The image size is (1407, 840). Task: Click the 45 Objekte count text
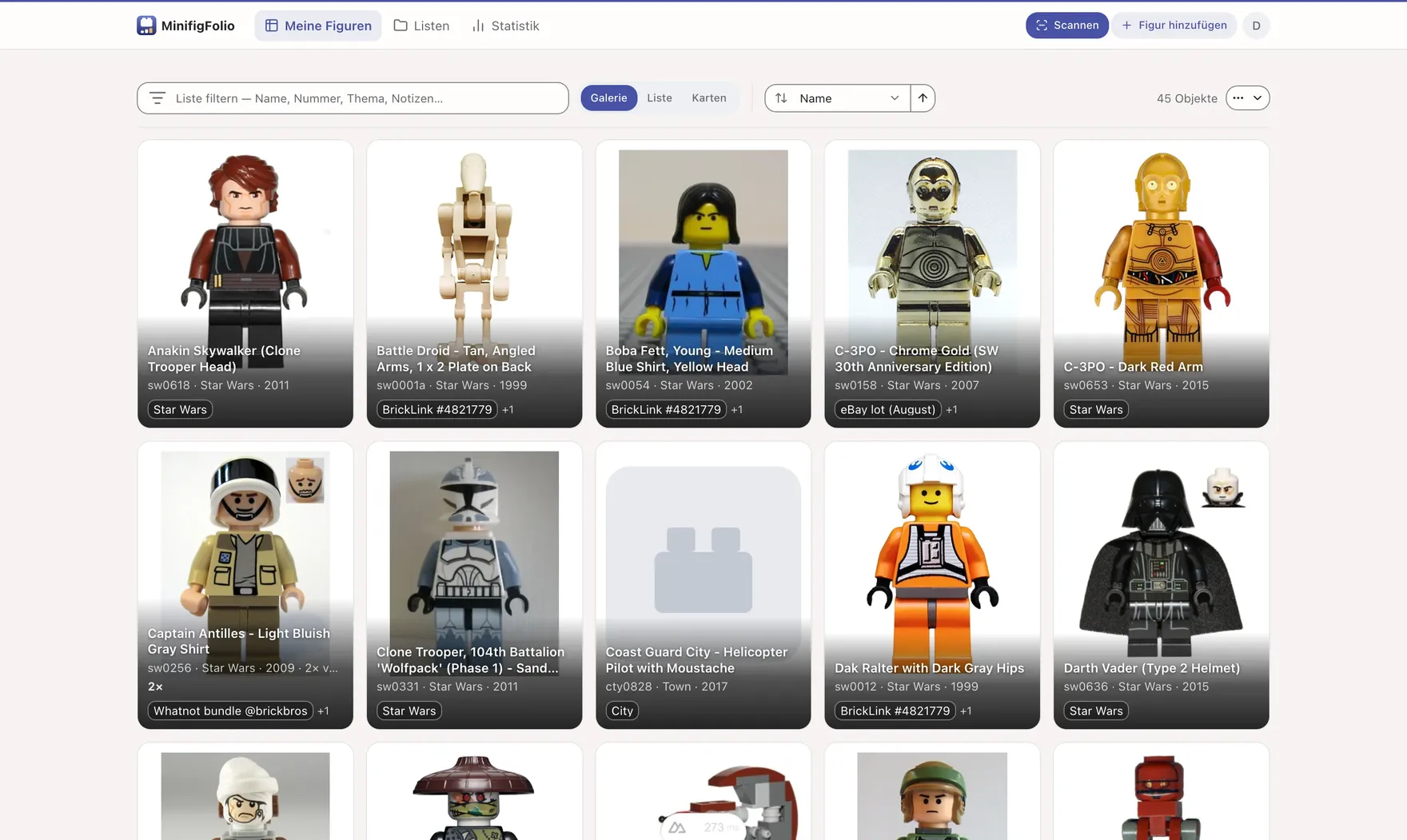1186,98
